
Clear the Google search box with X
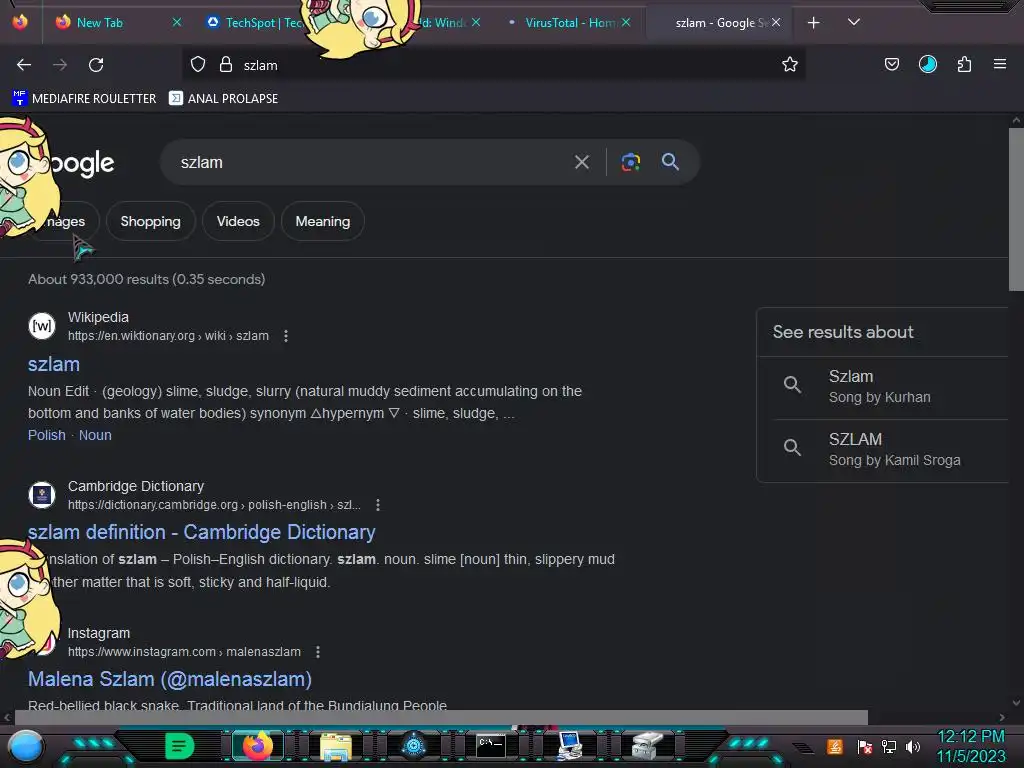tap(582, 162)
